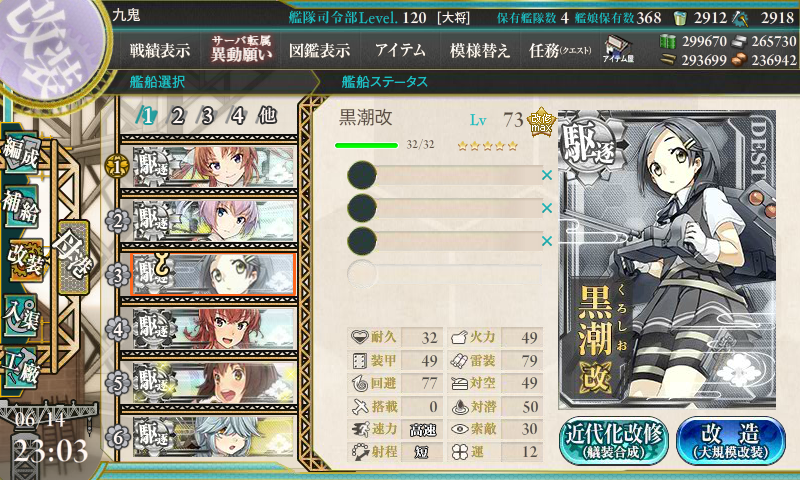Click the 近代化改修 modernization button
The height and width of the screenshot is (480, 800).
pyautogui.click(x=613, y=441)
